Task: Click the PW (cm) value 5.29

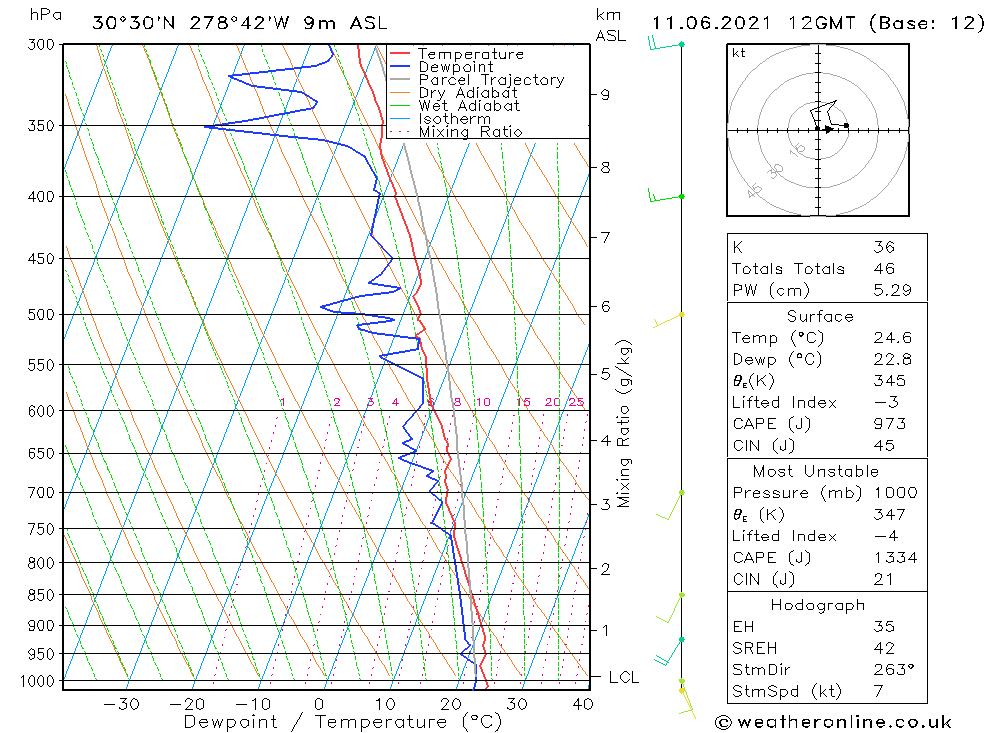Action: click(892, 290)
